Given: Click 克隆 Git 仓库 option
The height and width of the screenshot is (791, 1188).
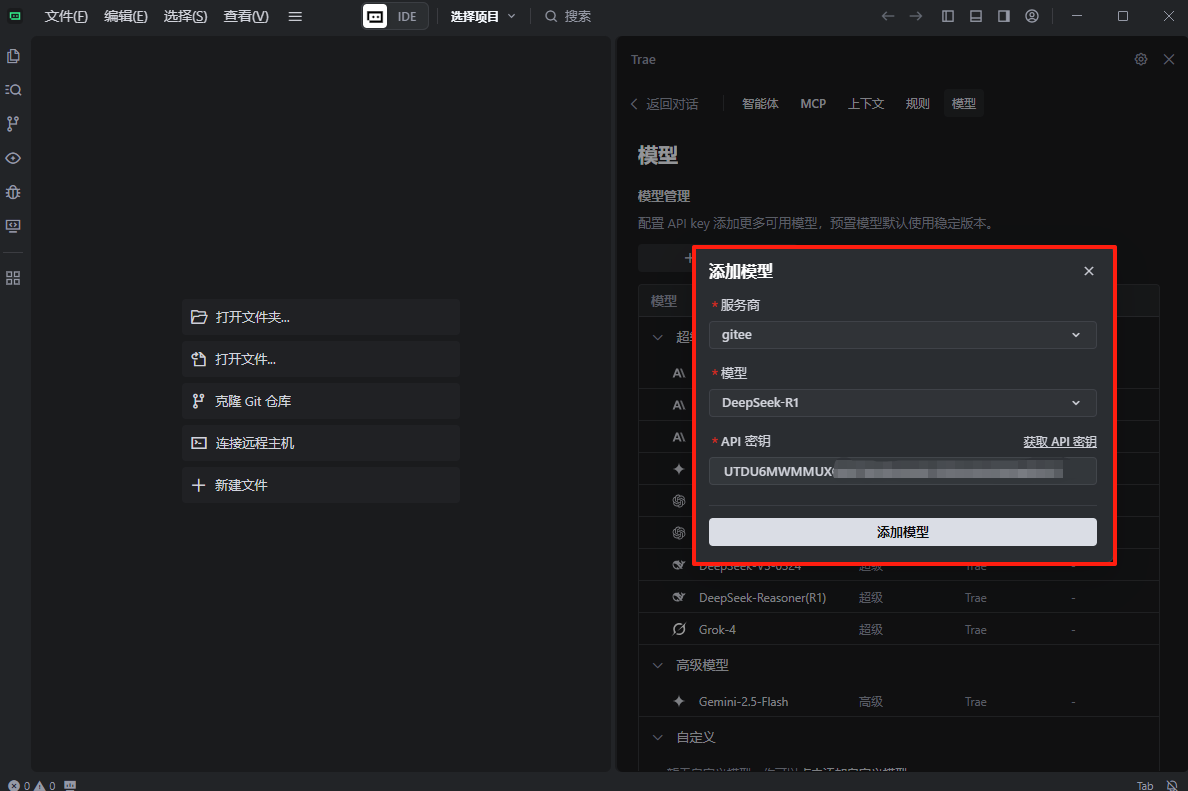Looking at the screenshot, I should click(x=320, y=401).
